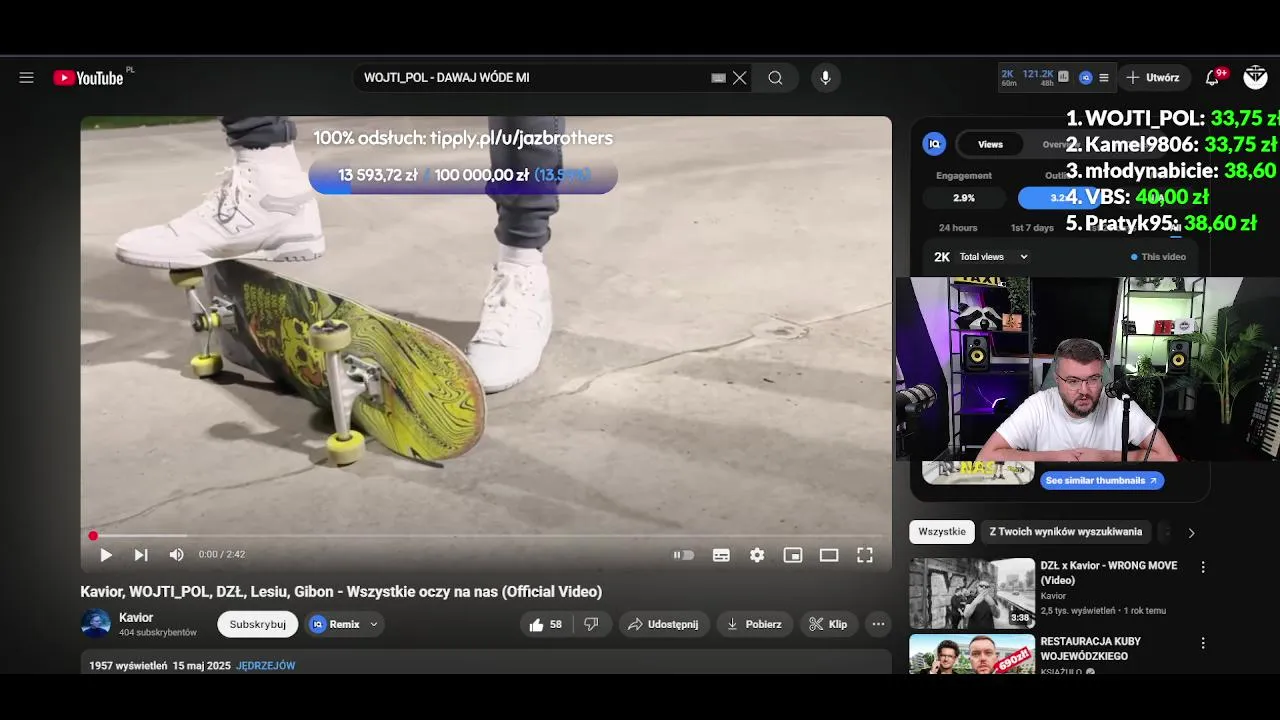Viewport: 1280px width, 720px height.
Task: Select the Views tab in vidIQ panel
Action: (990, 144)
